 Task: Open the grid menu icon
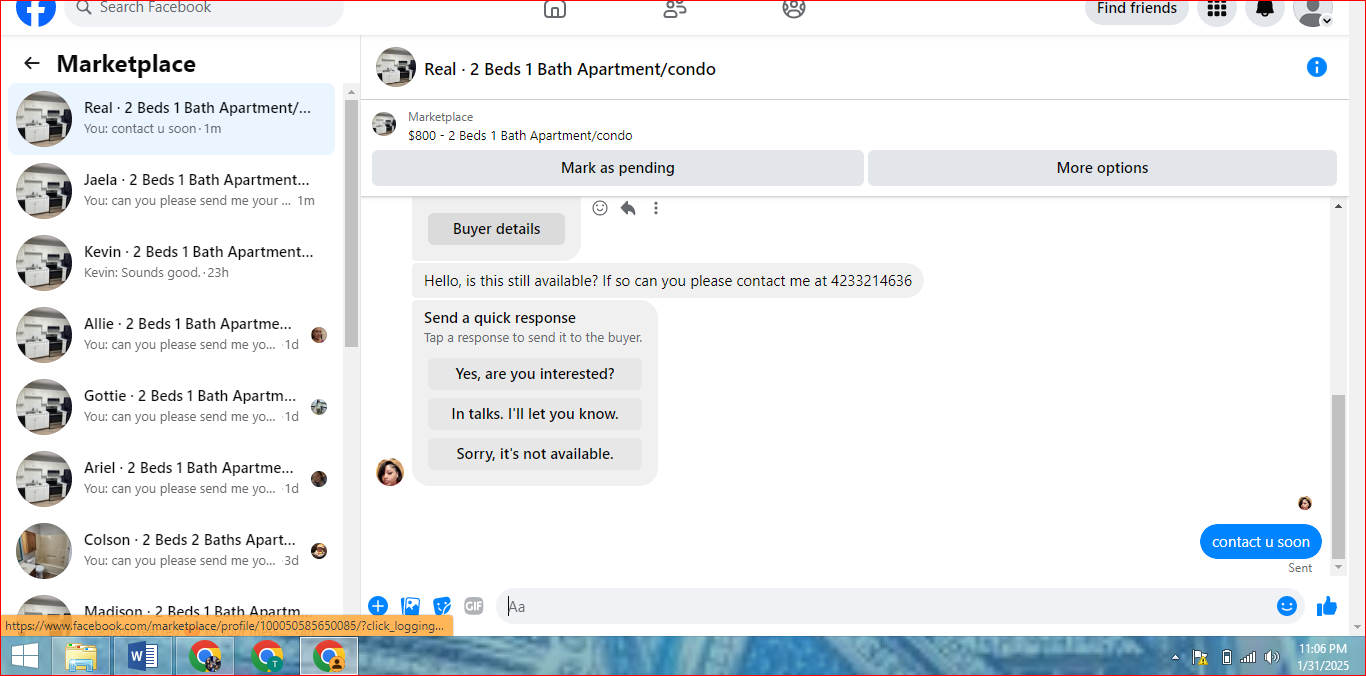1217,10
